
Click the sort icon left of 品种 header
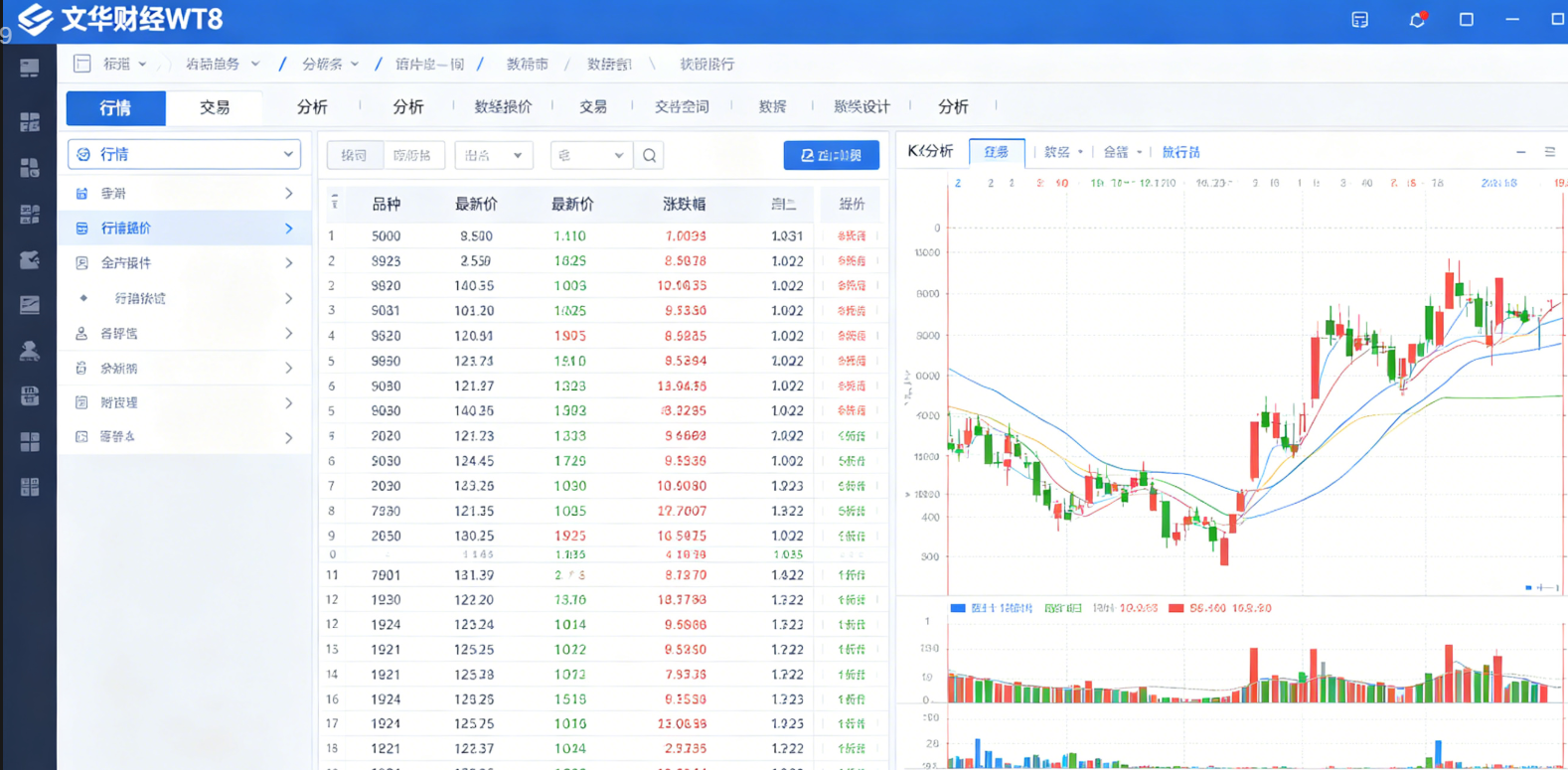pos(335,203)
